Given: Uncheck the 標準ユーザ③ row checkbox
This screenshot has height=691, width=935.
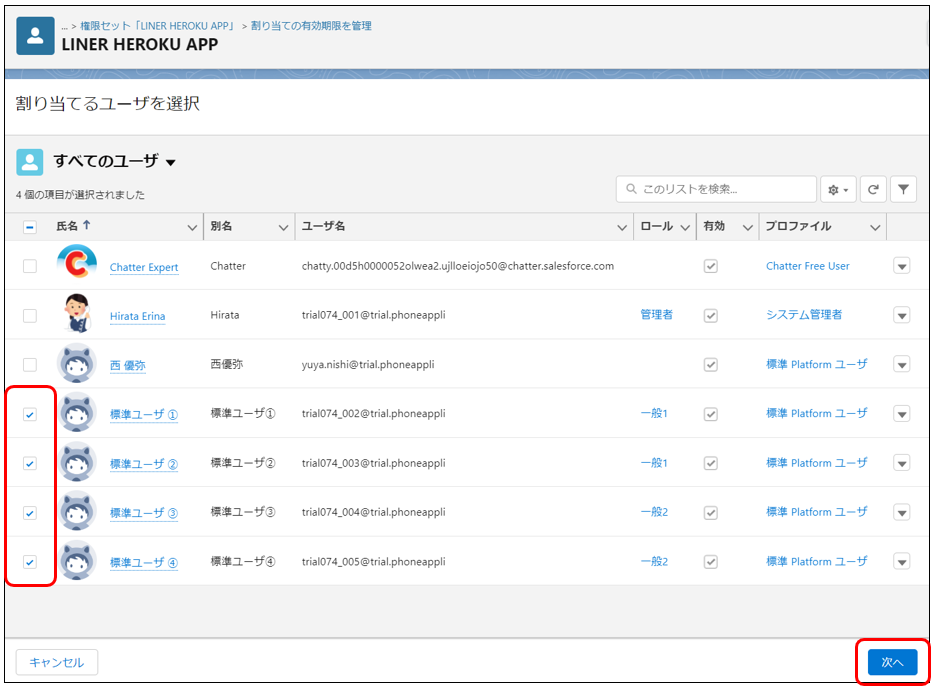Looking at the screenshot, I should (x=30, y=513).
